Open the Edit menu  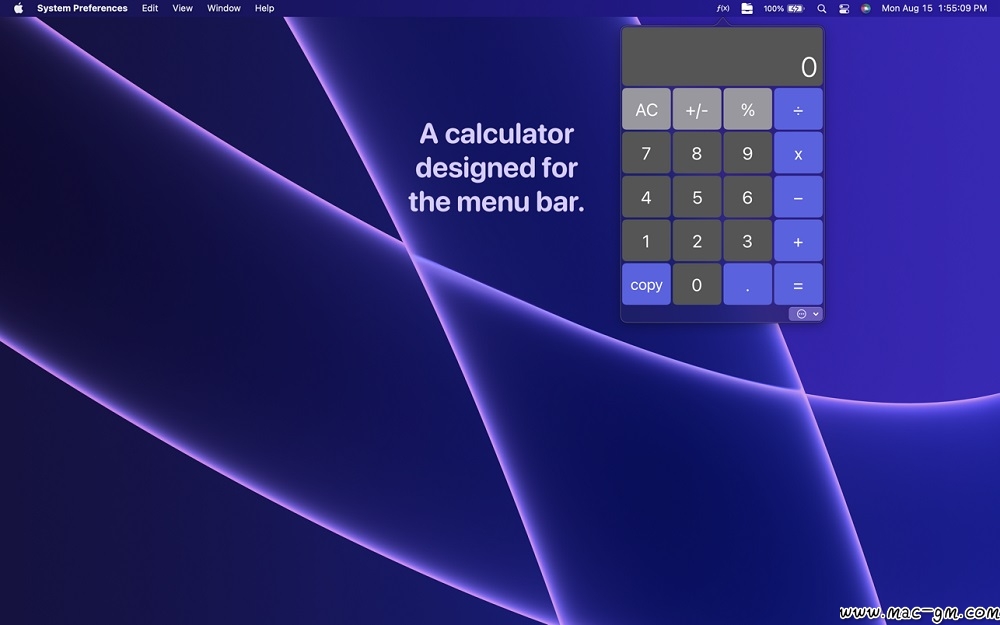tap(150, 8)
